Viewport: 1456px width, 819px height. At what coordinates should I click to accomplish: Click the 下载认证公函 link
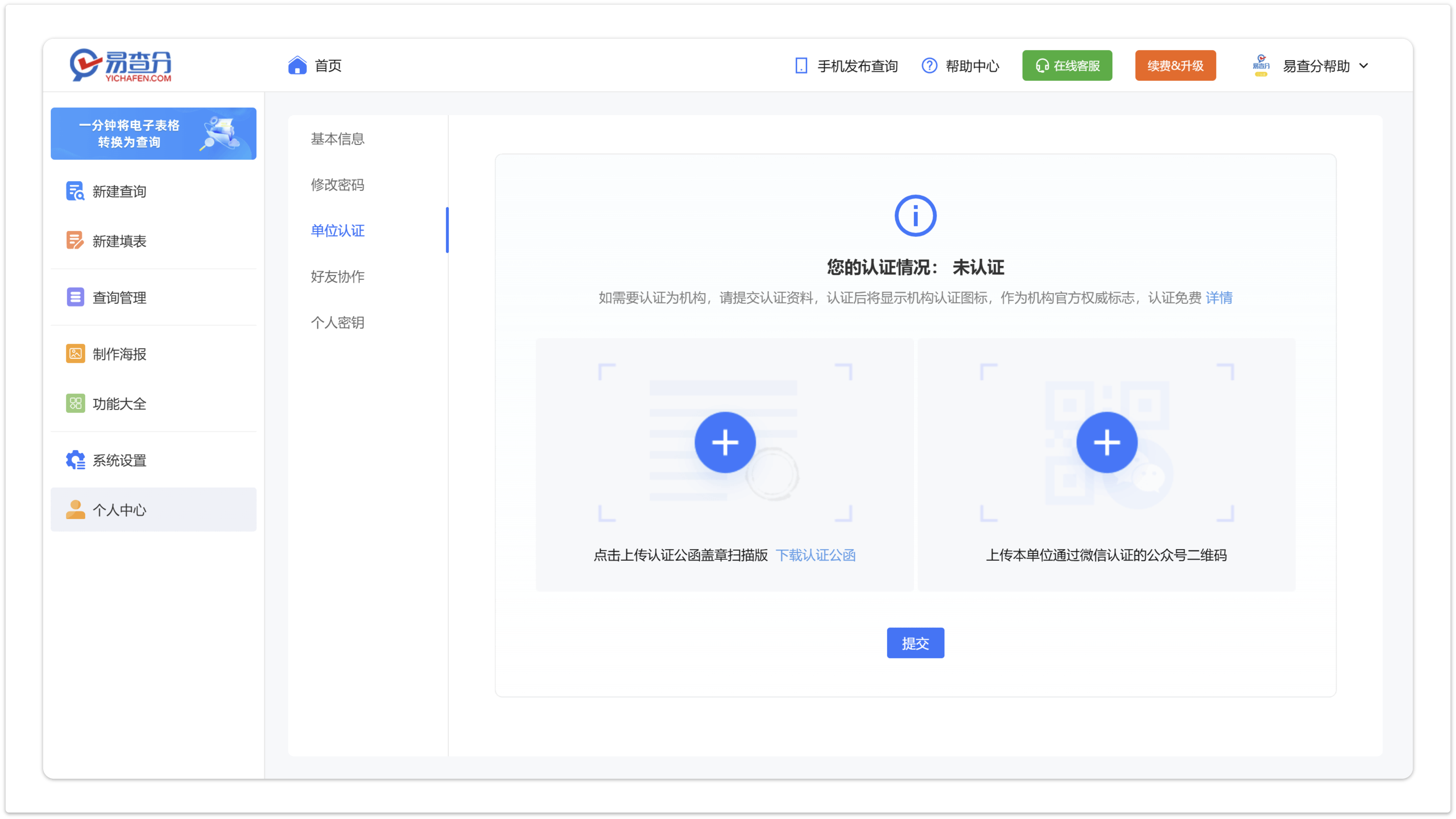pyautogui.click(x=815, y=556)
